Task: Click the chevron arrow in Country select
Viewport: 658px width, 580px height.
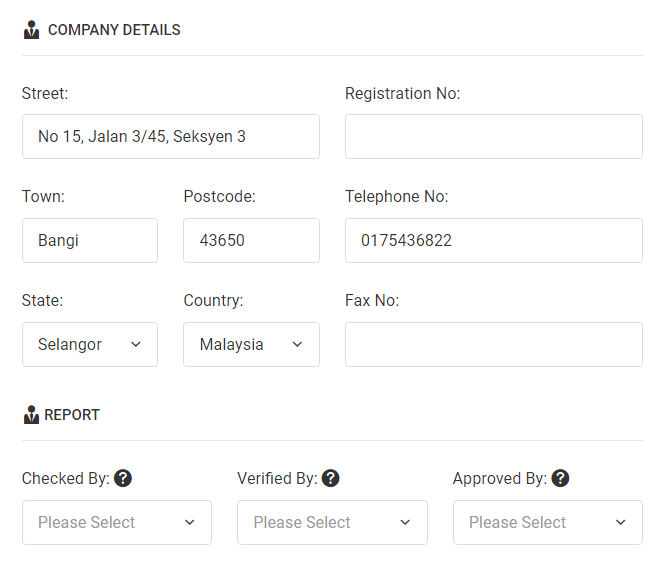Action: (x=297, y=345)
